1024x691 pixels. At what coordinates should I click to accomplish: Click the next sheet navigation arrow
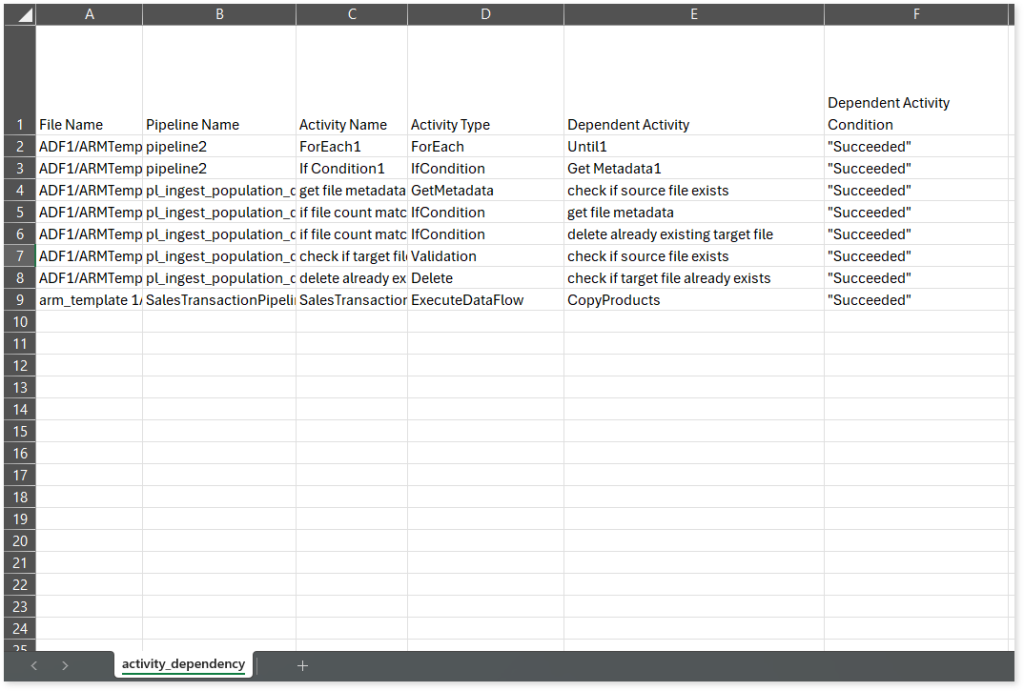pos(66,665)
